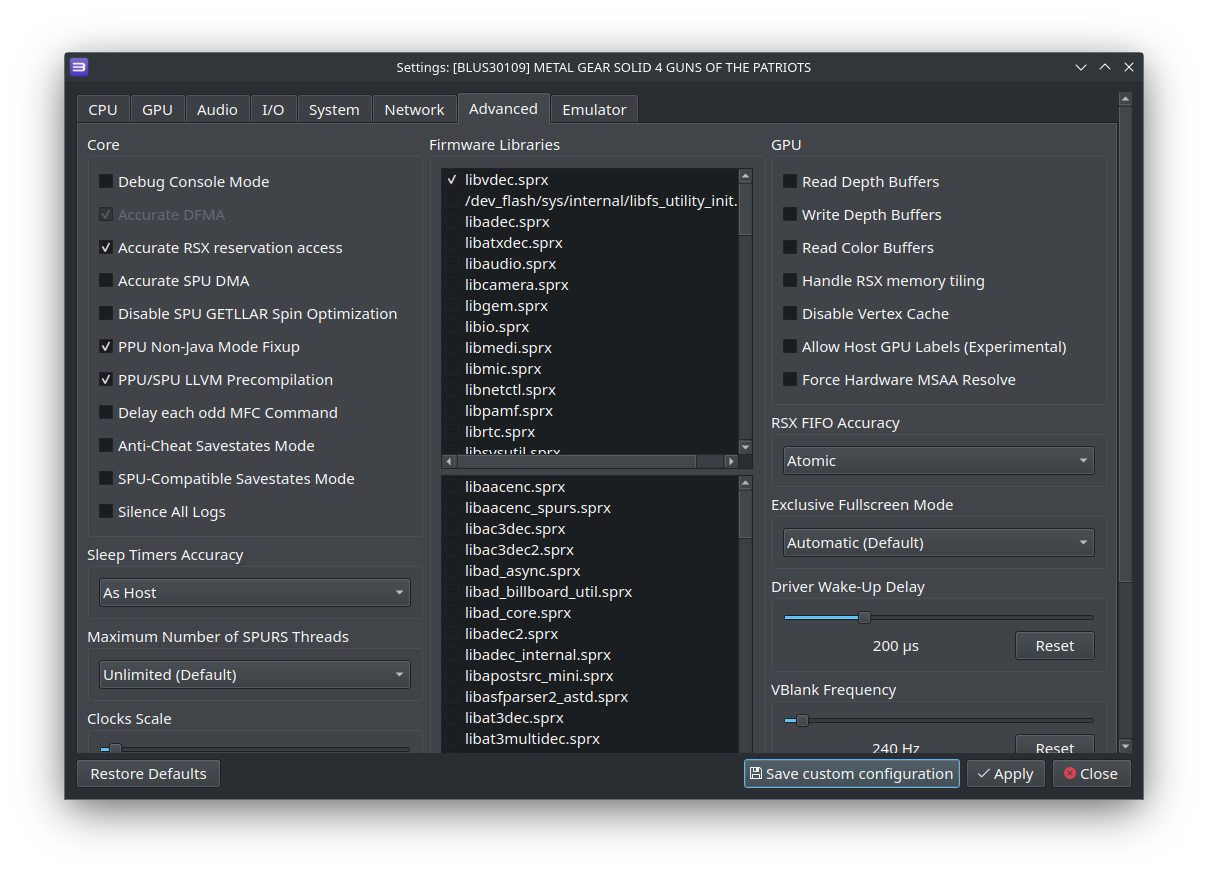Open Sleep Timers Accuracy dropdown

click(x=255, y=592)
